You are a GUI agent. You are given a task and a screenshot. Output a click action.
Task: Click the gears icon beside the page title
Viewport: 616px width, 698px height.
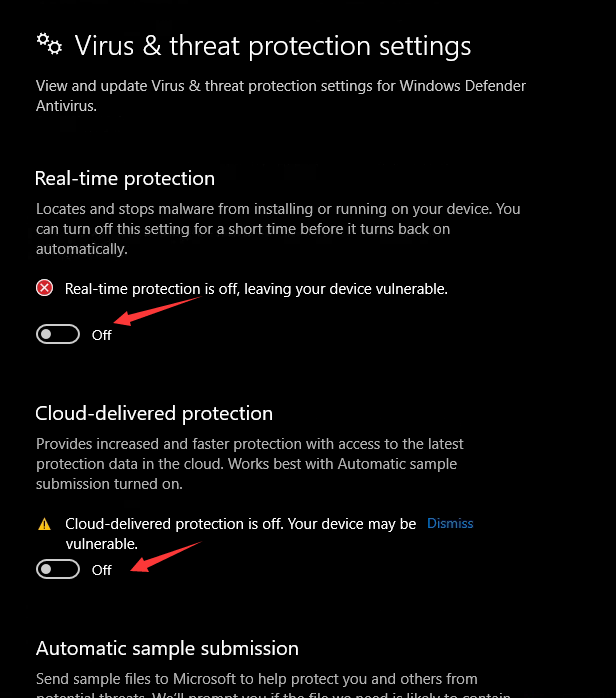49,44
